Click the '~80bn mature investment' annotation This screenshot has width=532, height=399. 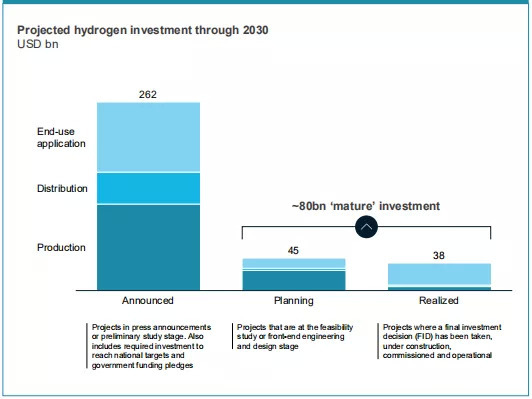[366, 206]
